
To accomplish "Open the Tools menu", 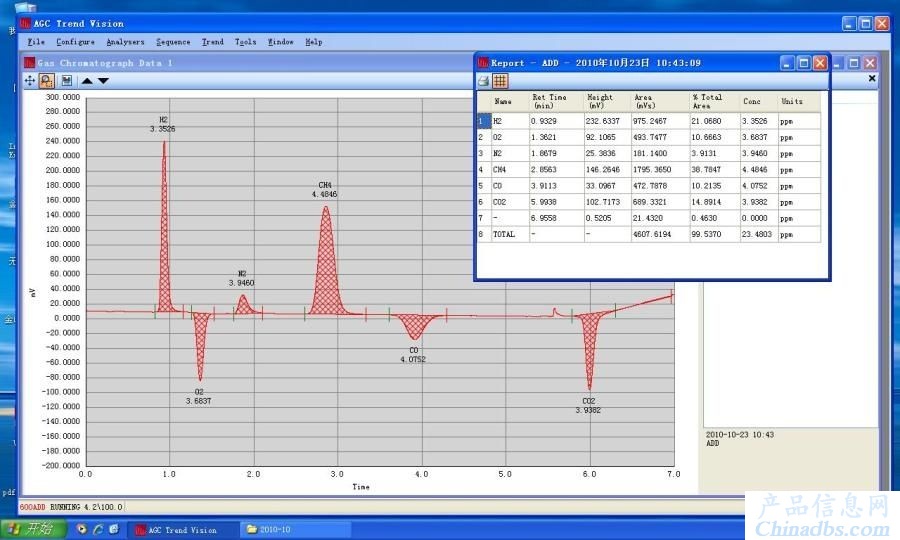I will 245,42.
